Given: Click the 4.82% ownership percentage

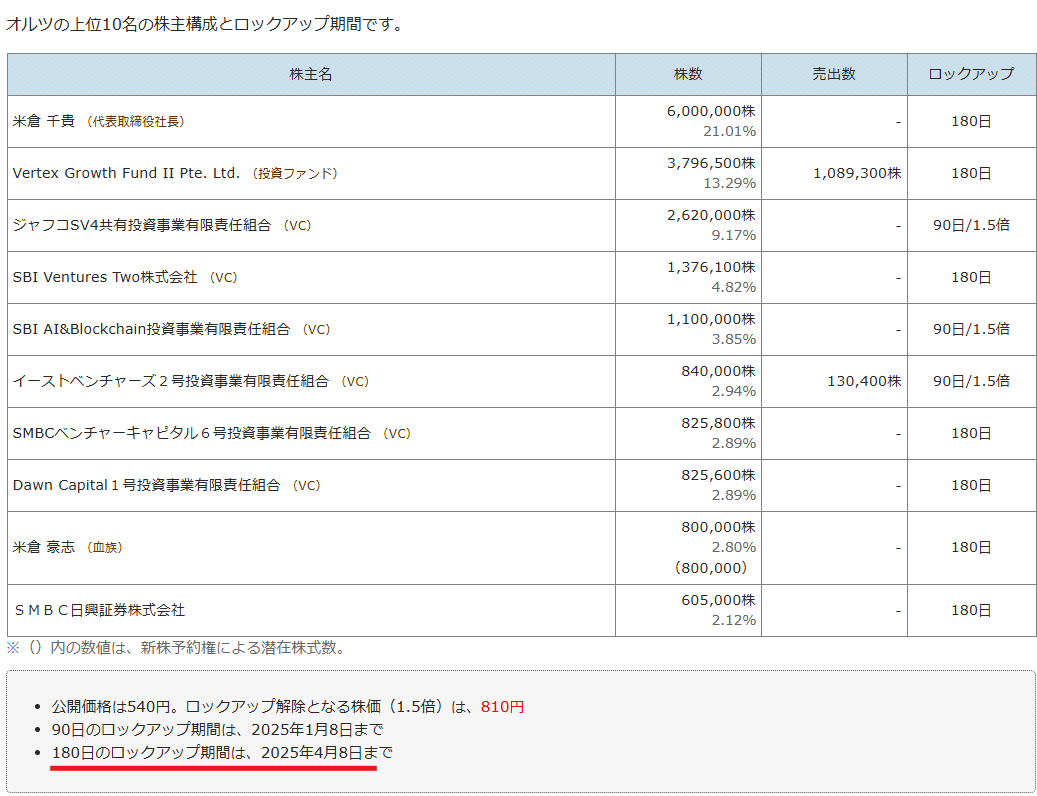Looking at the screenshot, I should point(733,288).
